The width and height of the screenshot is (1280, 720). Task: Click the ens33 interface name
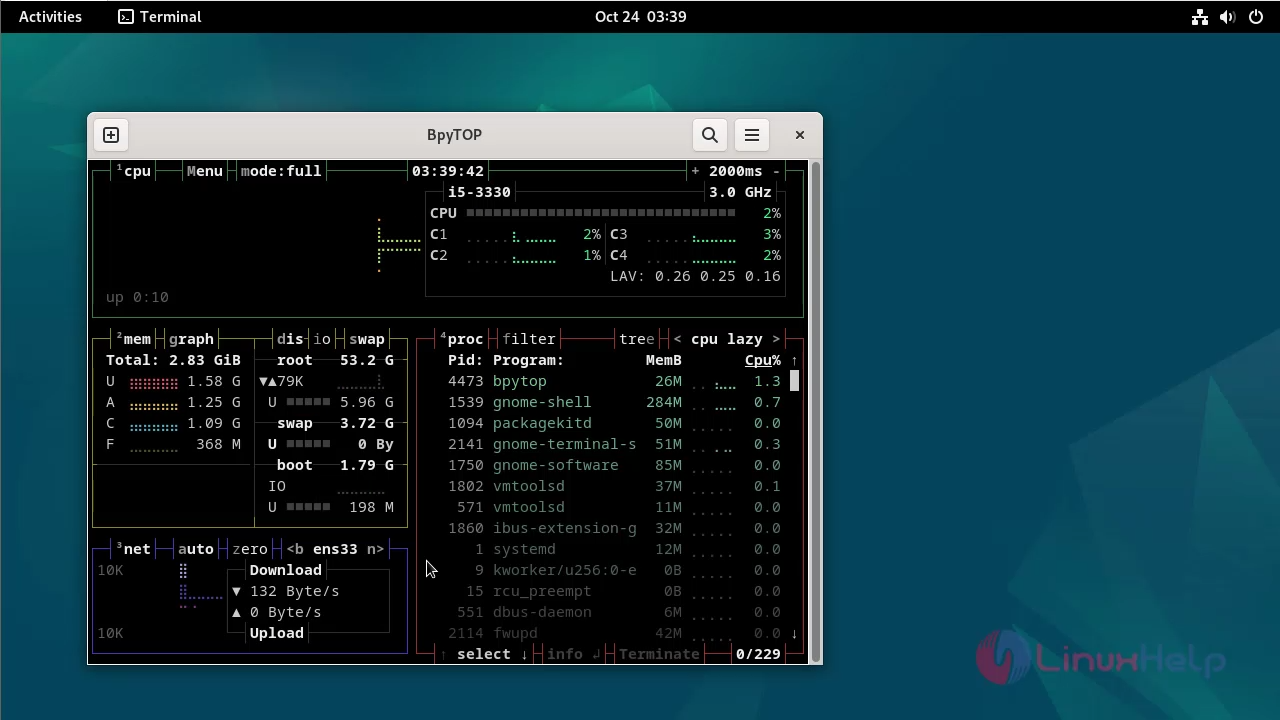click(335, 549)
